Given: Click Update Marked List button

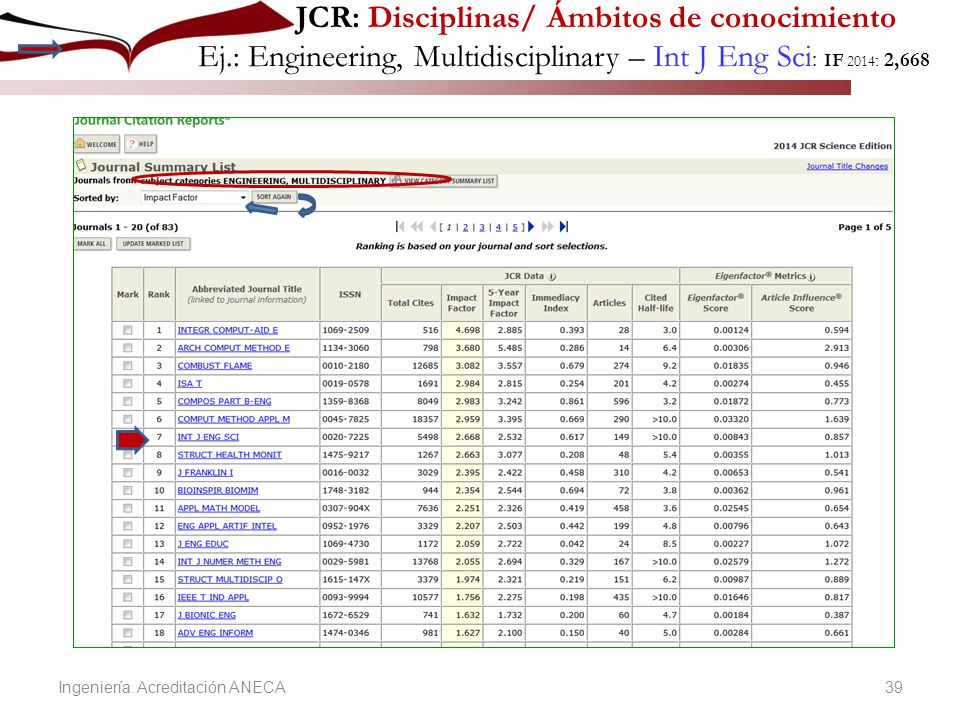Looking at the screenshot, I should coord(153,244).
